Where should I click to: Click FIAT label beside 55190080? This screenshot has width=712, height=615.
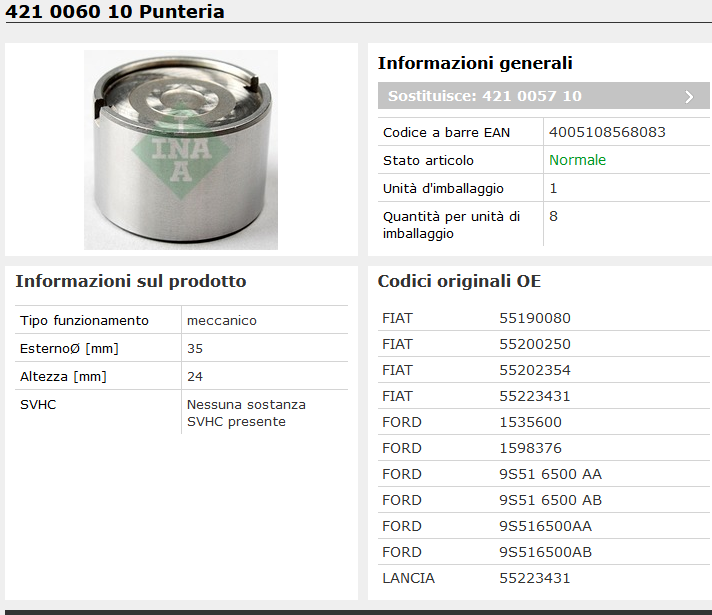point(397,318)
